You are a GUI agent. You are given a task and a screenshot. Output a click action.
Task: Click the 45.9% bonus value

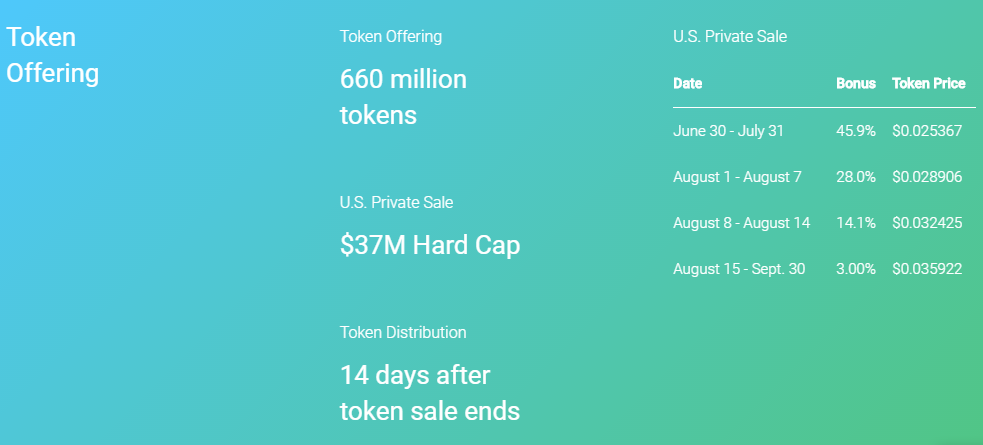(856, 131)
